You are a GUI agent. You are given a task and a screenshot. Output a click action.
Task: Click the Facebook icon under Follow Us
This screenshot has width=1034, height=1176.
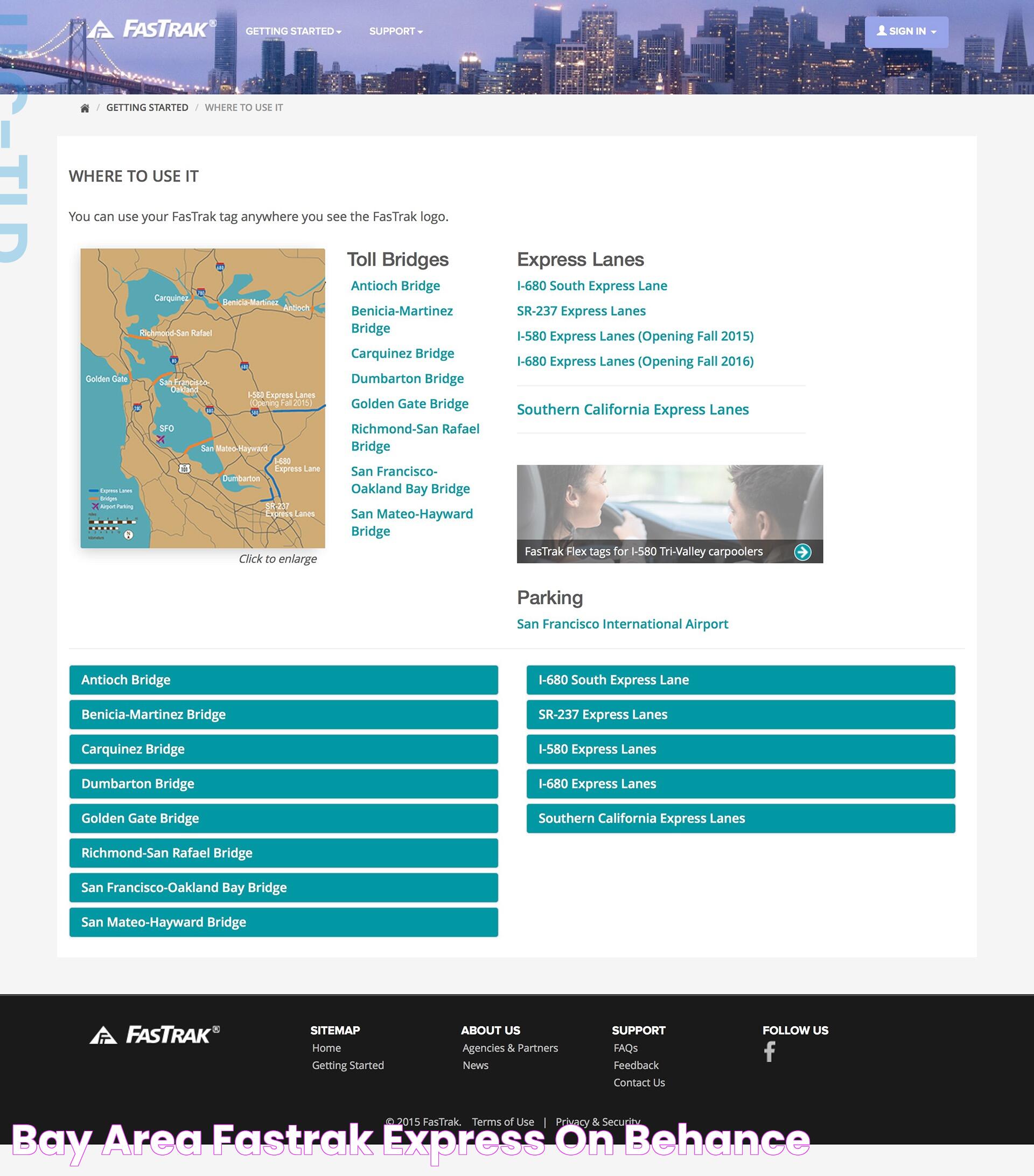coord(770,1052)
